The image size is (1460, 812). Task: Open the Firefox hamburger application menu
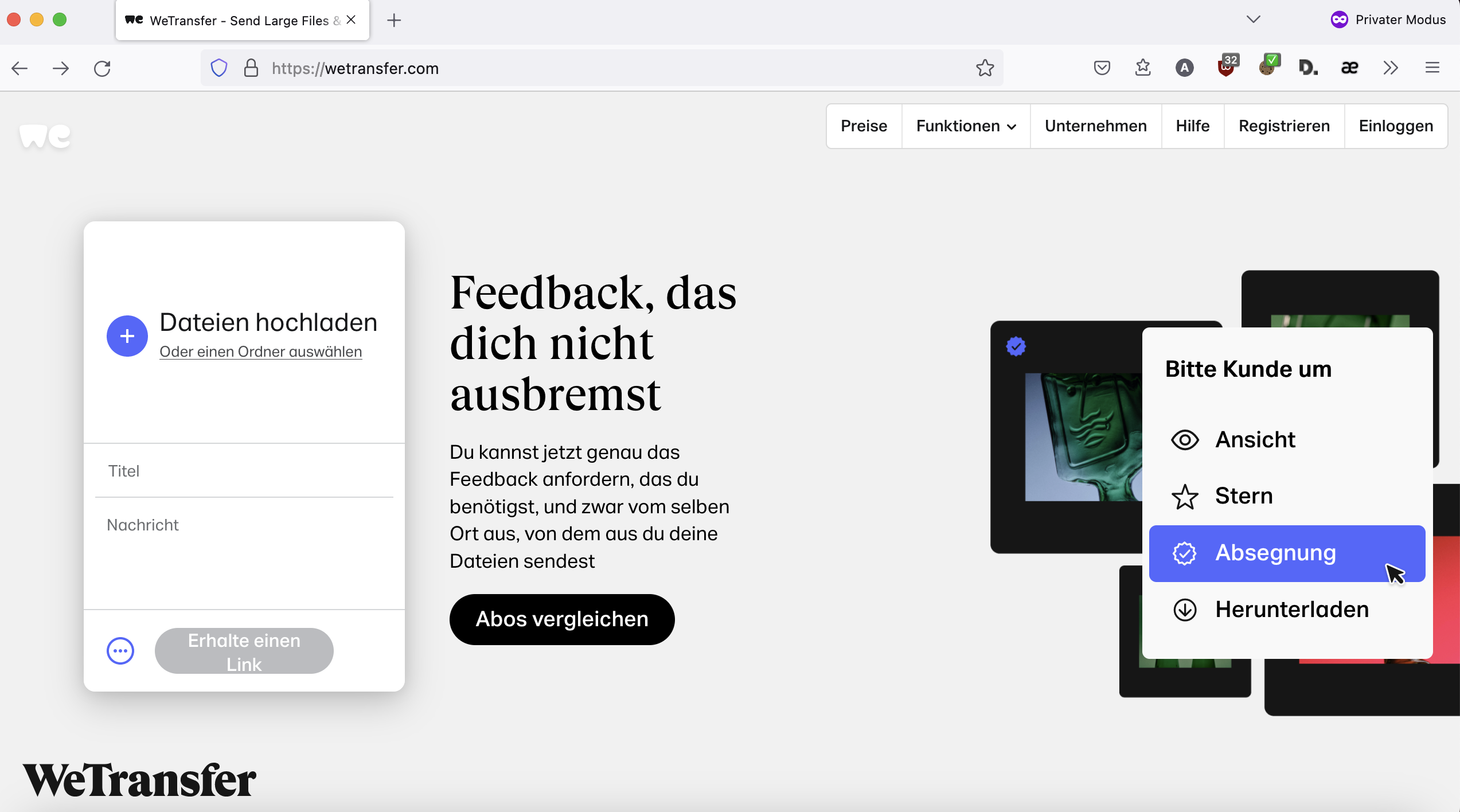[1432, 68]
